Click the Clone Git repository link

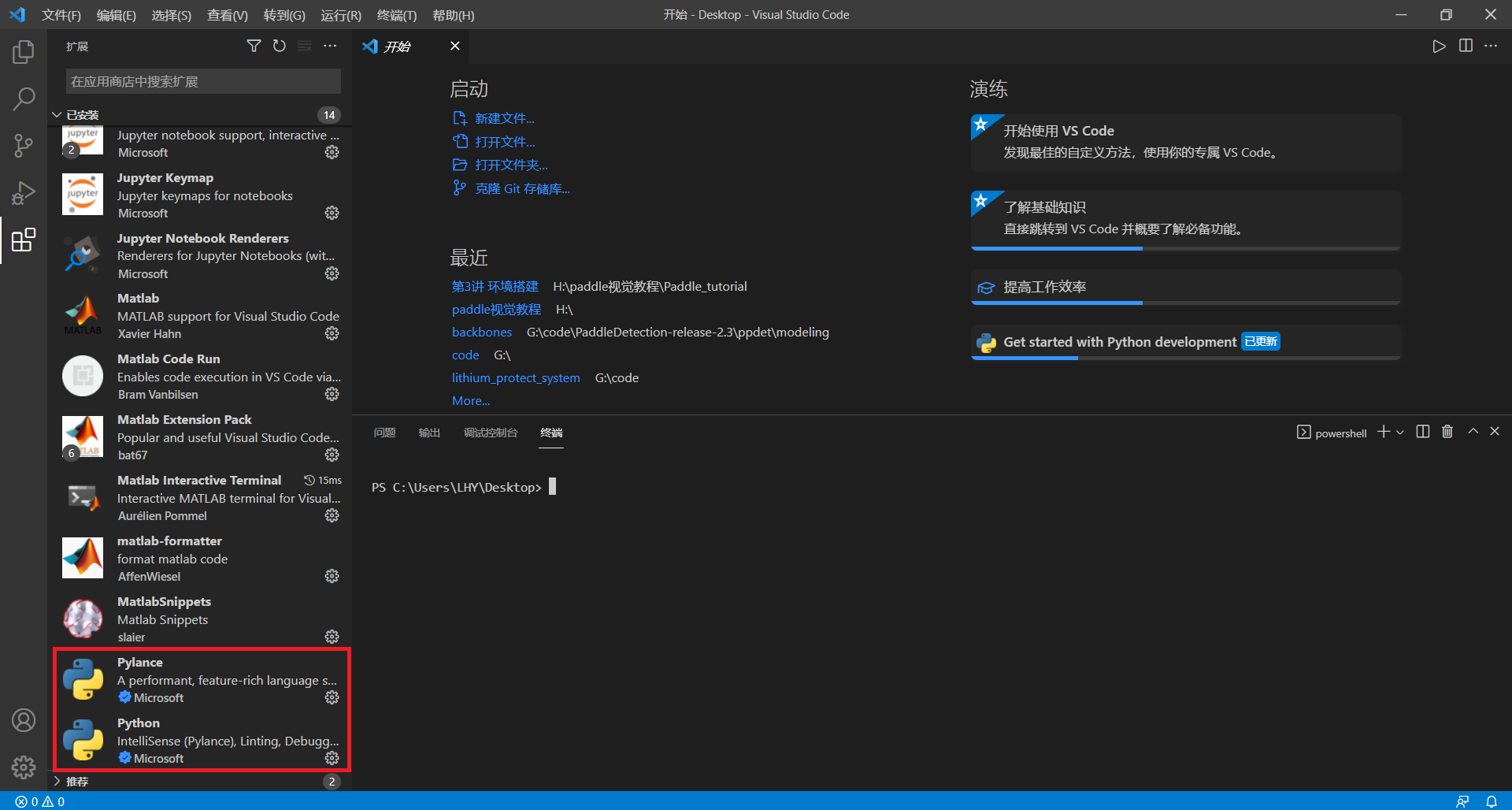(522, 188)
